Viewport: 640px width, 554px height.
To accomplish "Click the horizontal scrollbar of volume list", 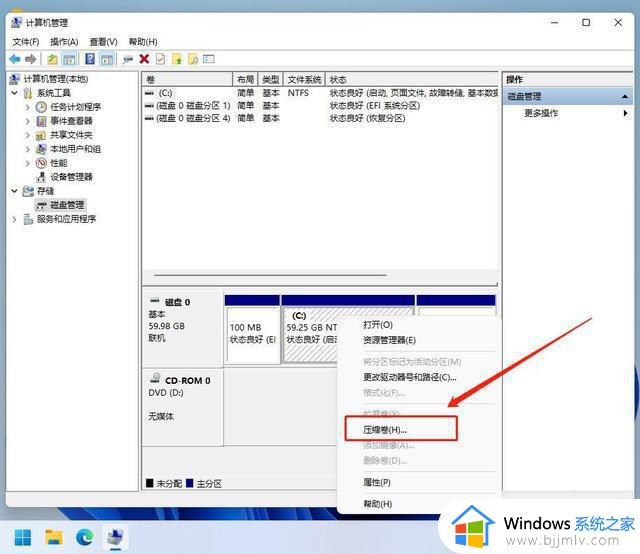I will coord(270,275).
